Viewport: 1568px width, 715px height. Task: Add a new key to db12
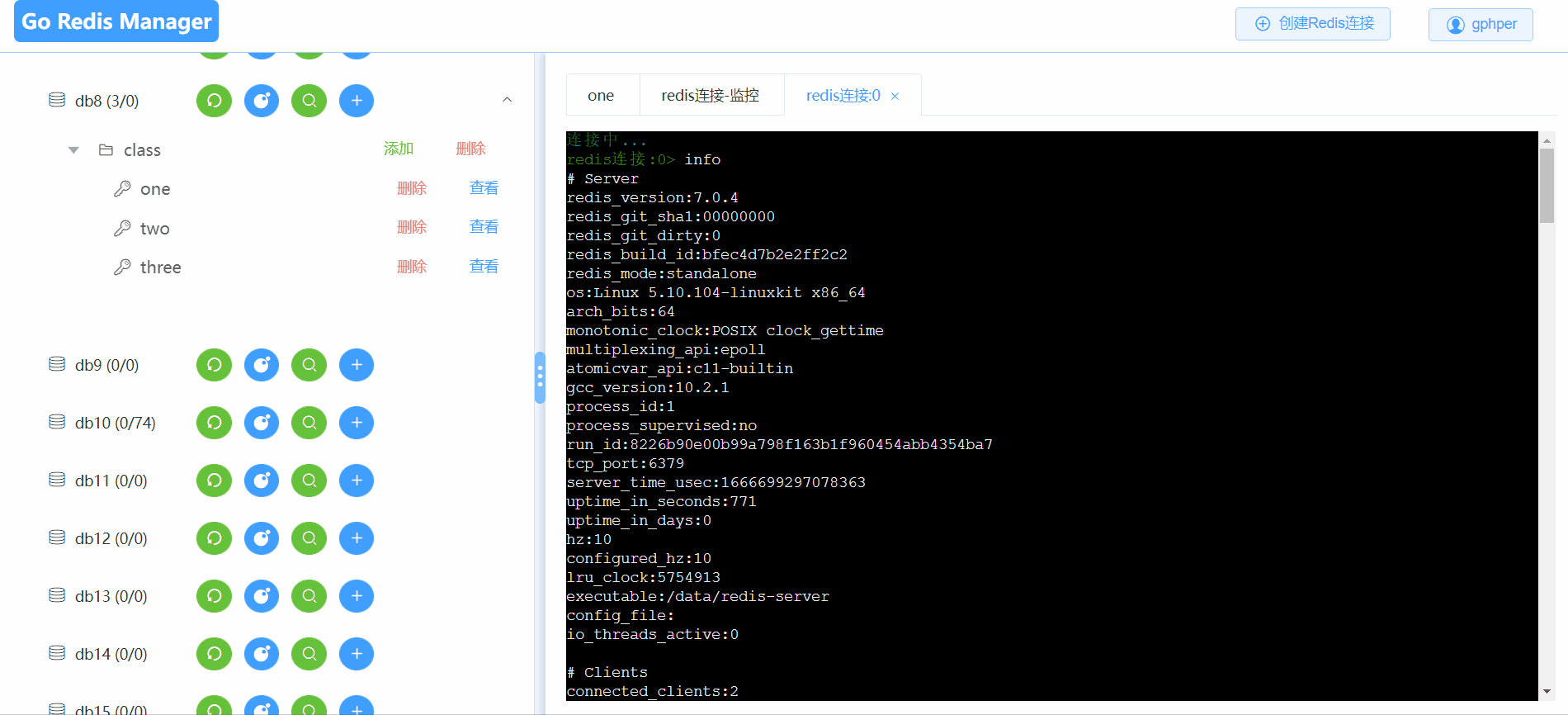[x=357, y=538]
